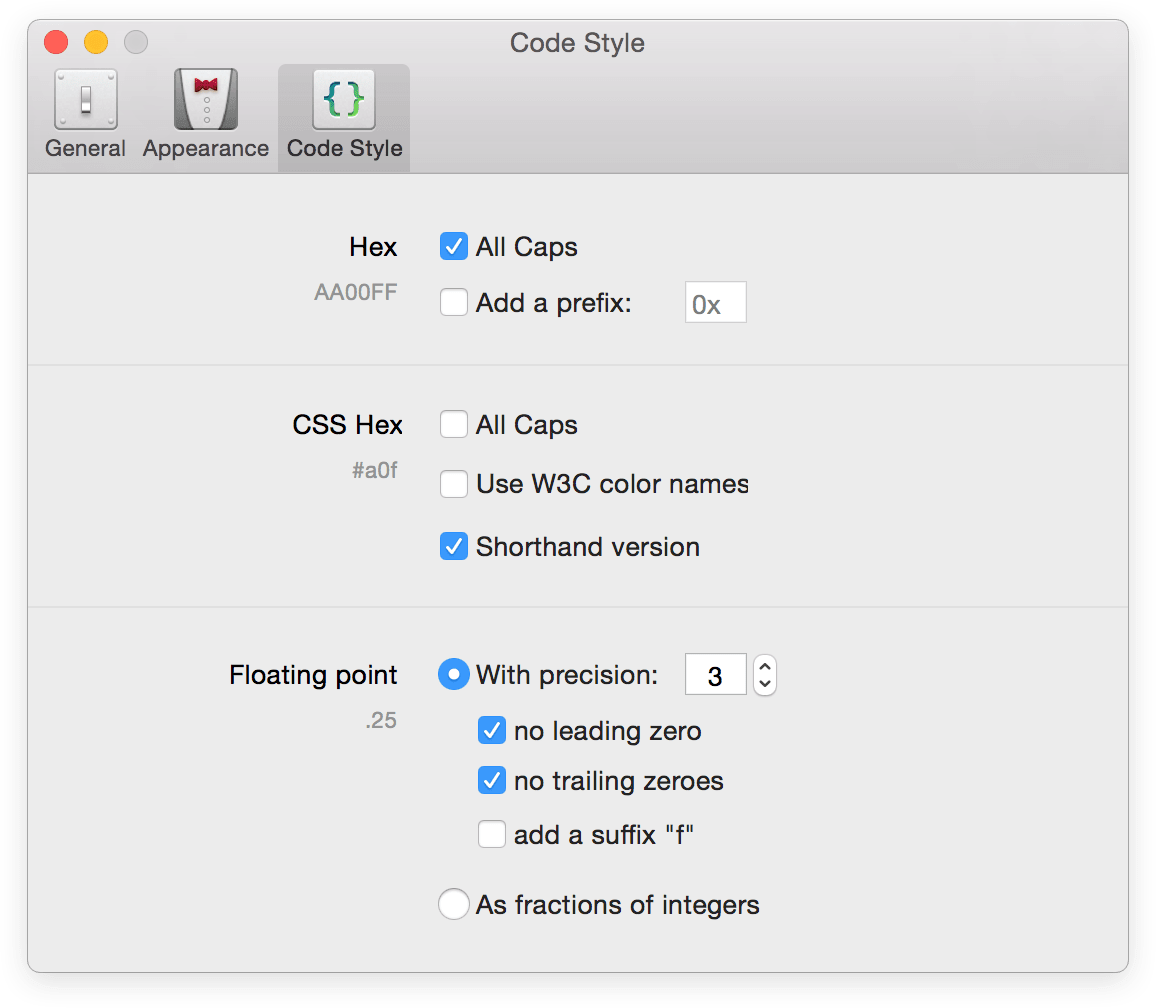Select the With precision radio button
Screen dimensions: 1156x1008
point(453,674)
